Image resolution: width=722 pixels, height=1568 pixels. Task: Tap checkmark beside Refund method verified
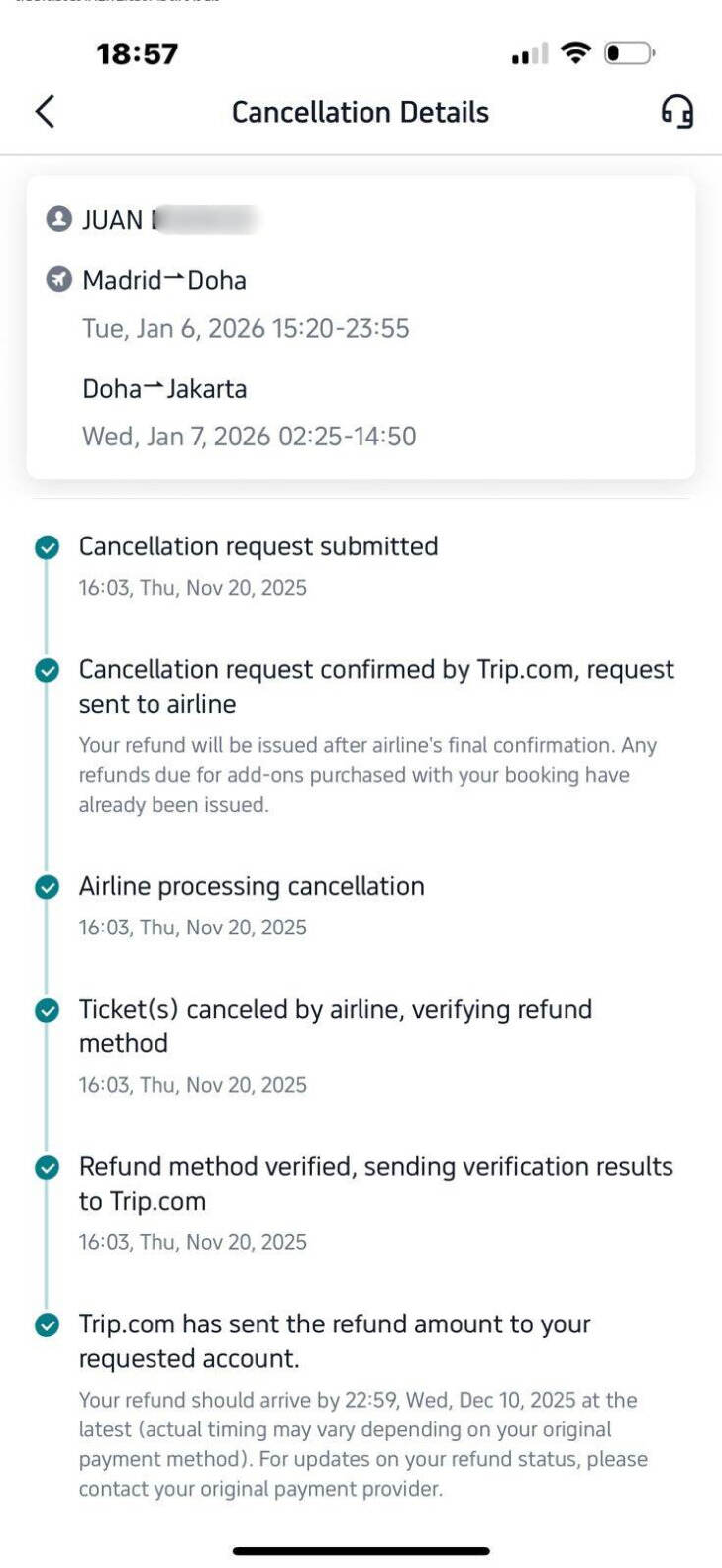click(x=47, y=1167)
